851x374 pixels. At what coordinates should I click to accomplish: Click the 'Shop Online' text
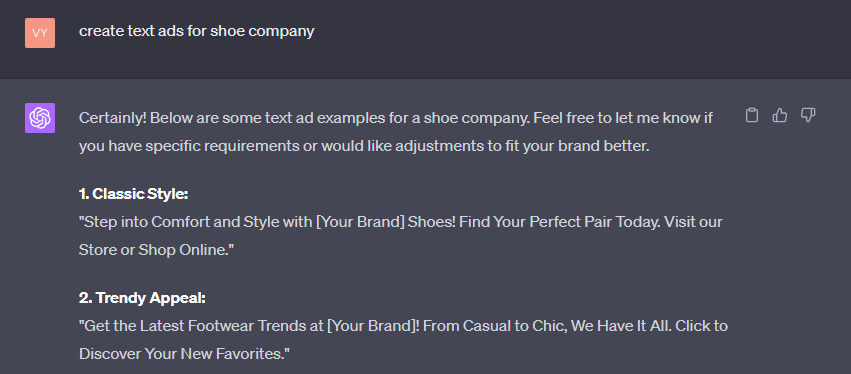[x=182, y=250]
